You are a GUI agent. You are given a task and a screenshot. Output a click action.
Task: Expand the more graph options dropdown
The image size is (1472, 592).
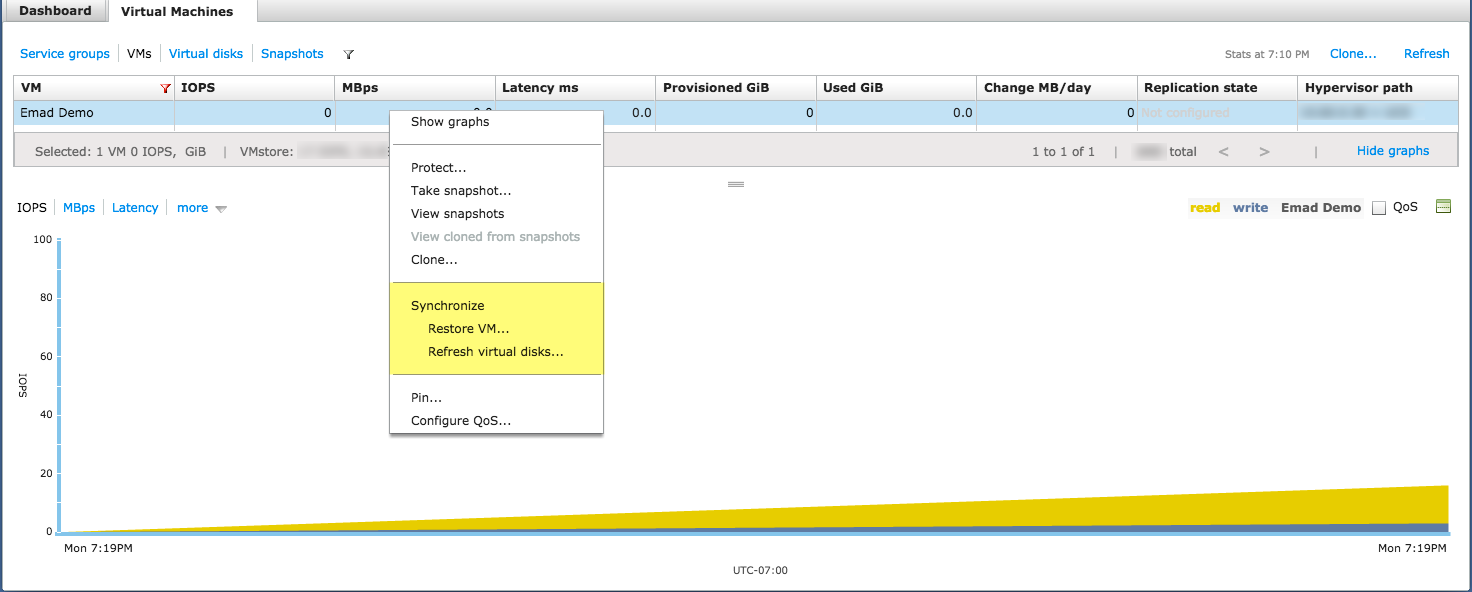(201, 208)
